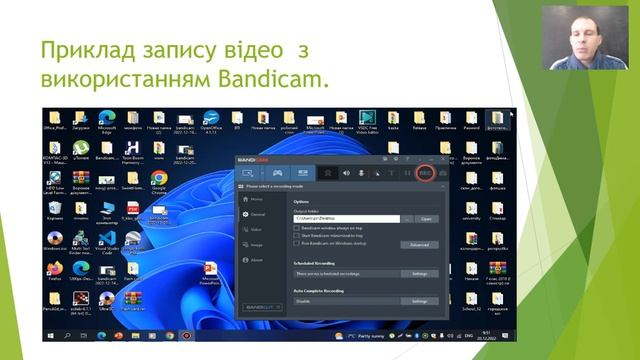Open Scheduled Recording Settings button
The image size is (640, 360).
coord(420,273)
